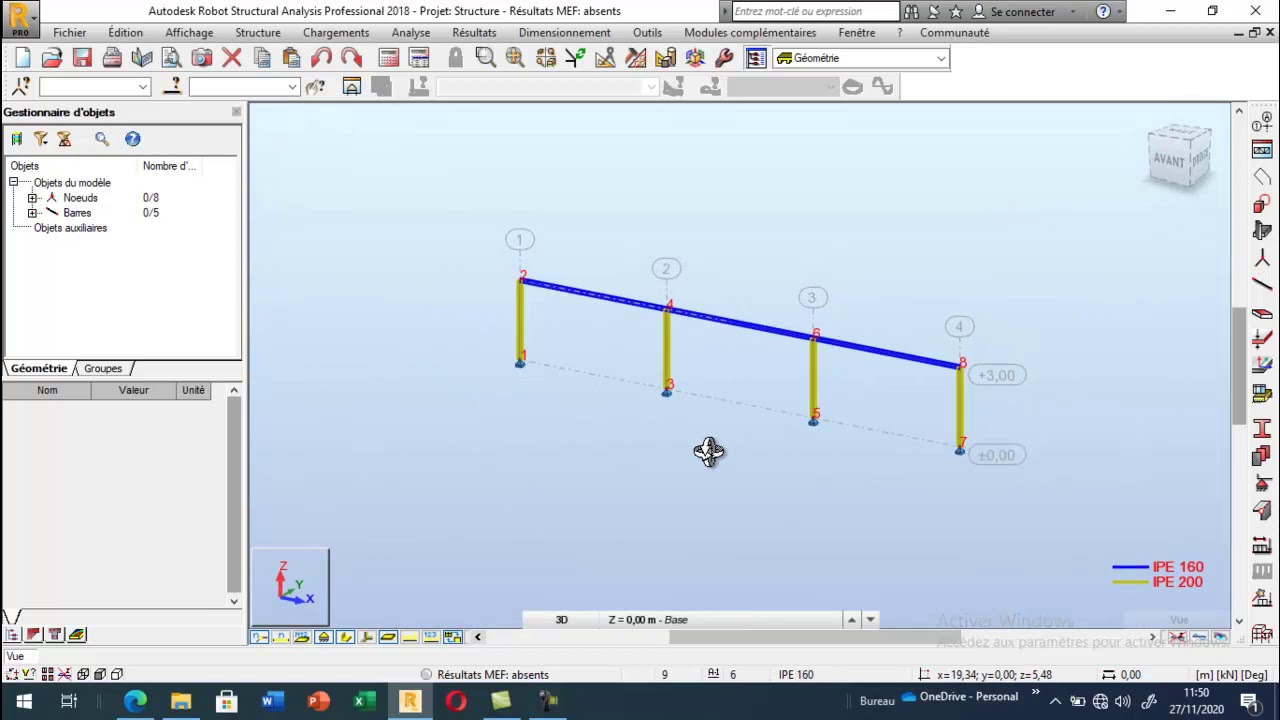This screenshot has width=1280, height=720.
Task: Click the Nom column header
Action: click(x=47, y=390)
